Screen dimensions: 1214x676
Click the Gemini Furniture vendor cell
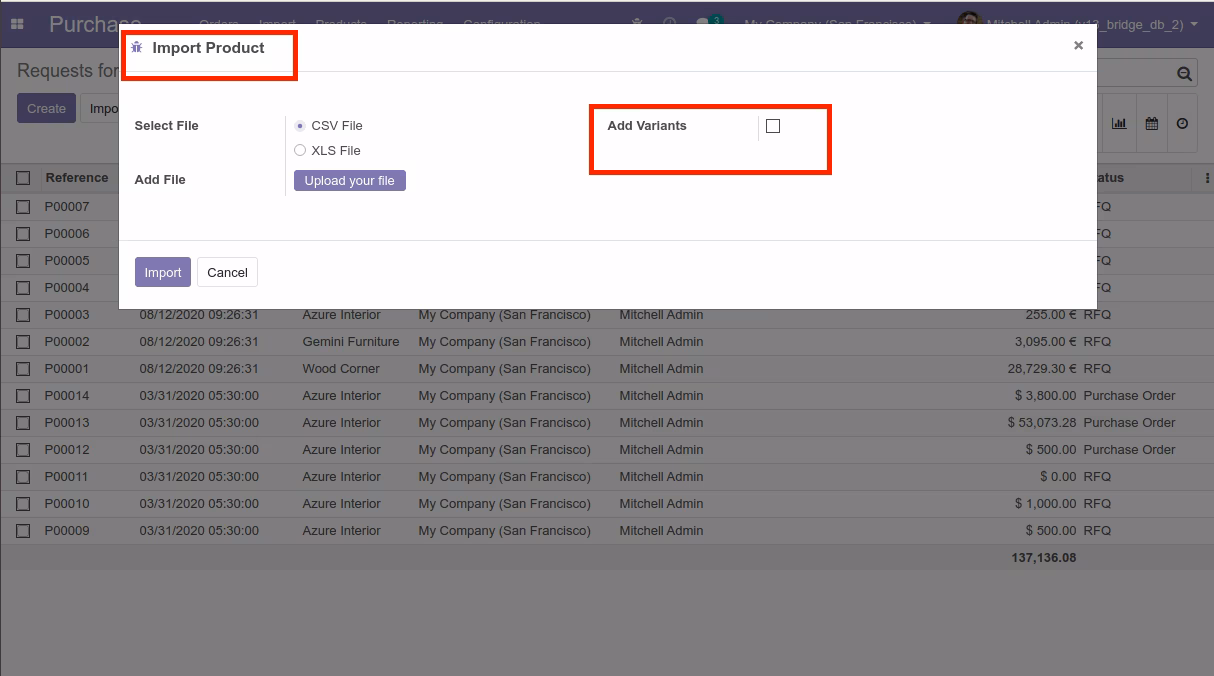[351, 342]
